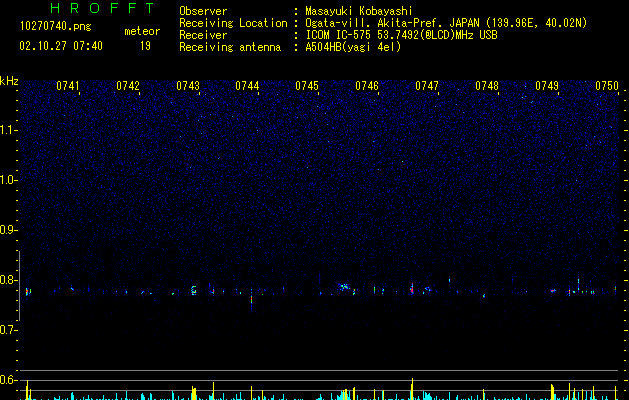629x400 pixels.
Task: Click the Receiver field label
Action: tap(203, 35)
